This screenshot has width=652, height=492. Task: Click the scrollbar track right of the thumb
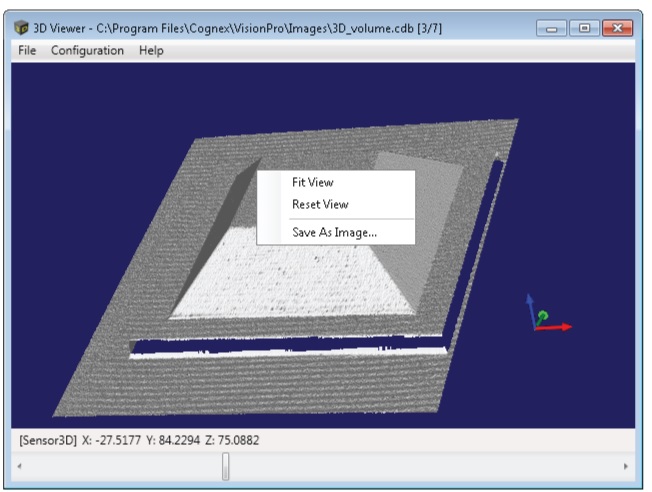(420, 466)
